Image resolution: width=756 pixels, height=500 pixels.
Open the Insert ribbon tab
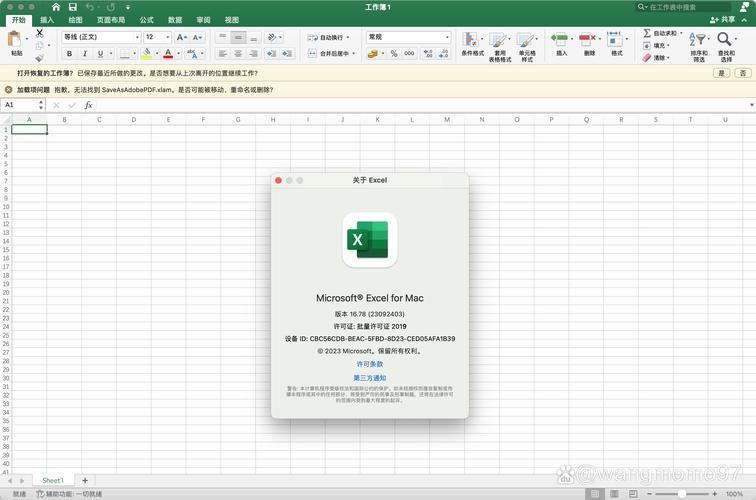[x=47, y=20]
